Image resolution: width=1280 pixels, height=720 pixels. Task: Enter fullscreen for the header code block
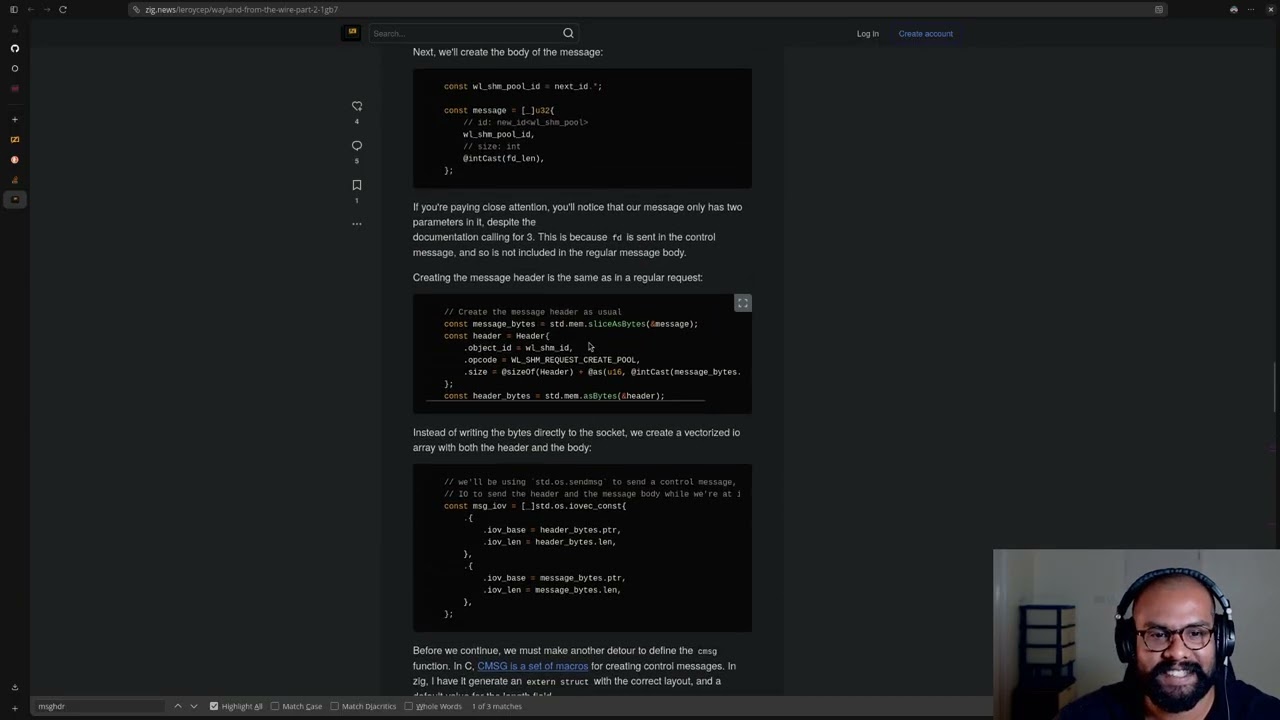[743, 303]
